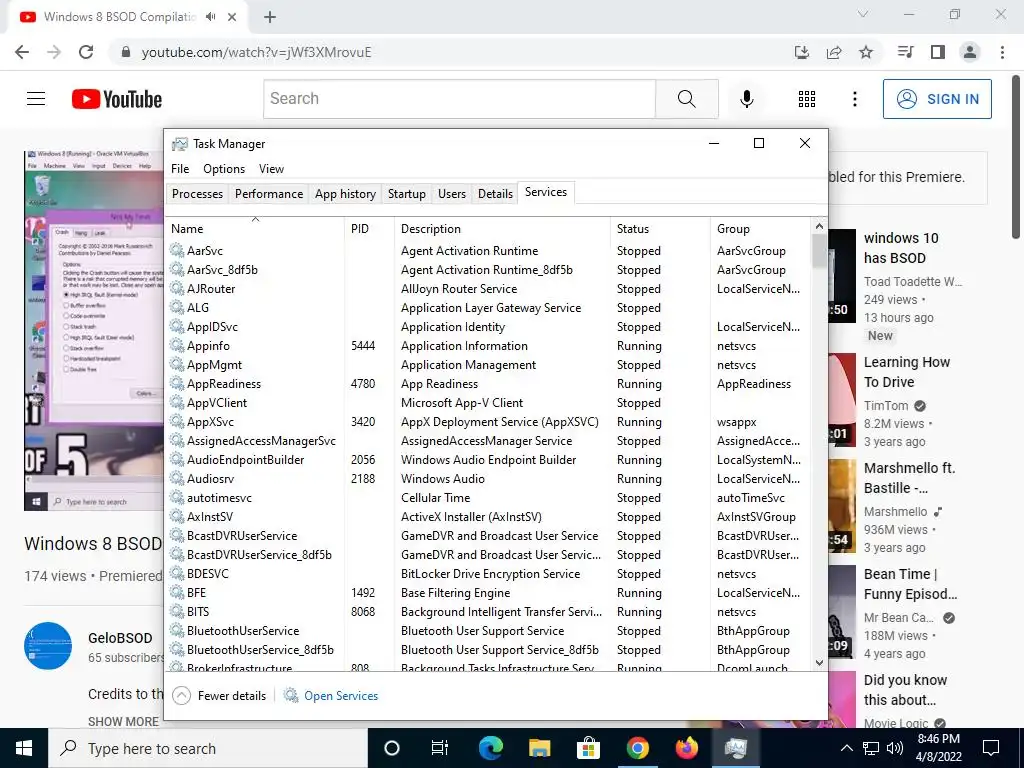
Task: Open Cortana circle on taskbar
Action: [392, 748]
